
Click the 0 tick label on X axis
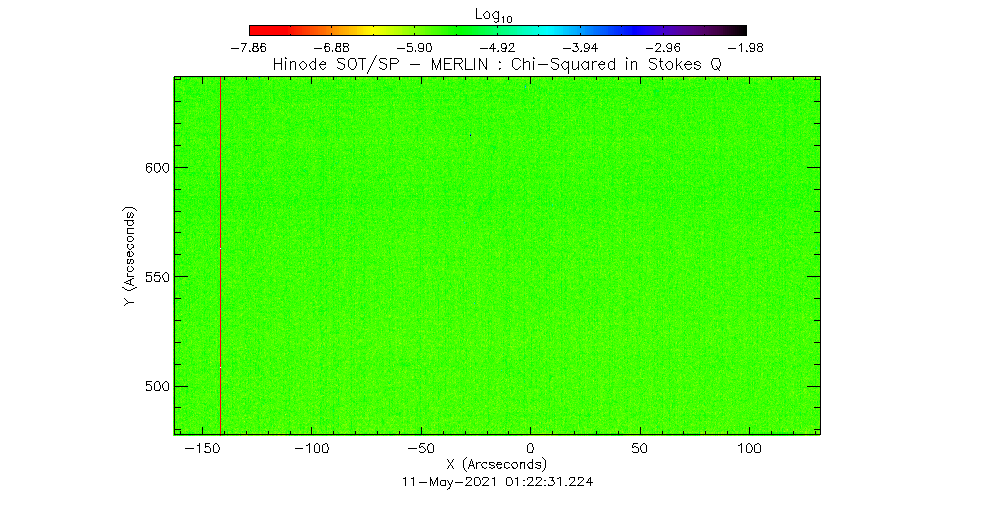coord(530,449)
